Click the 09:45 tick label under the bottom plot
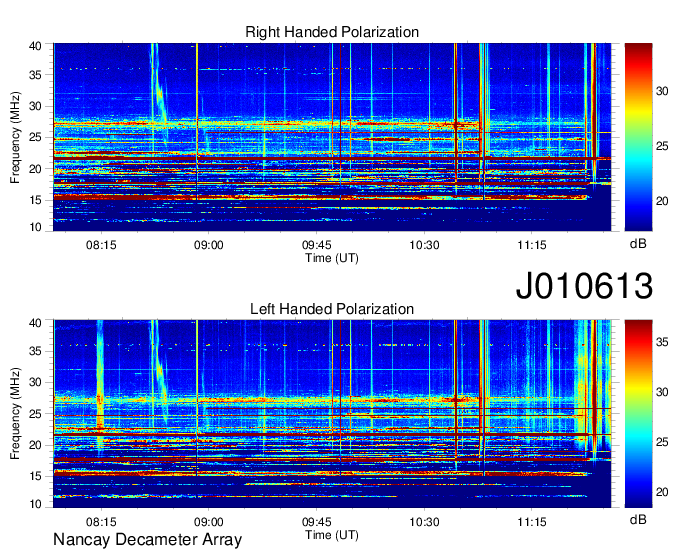Screen dimensions: 680x552 click(317, 522)
